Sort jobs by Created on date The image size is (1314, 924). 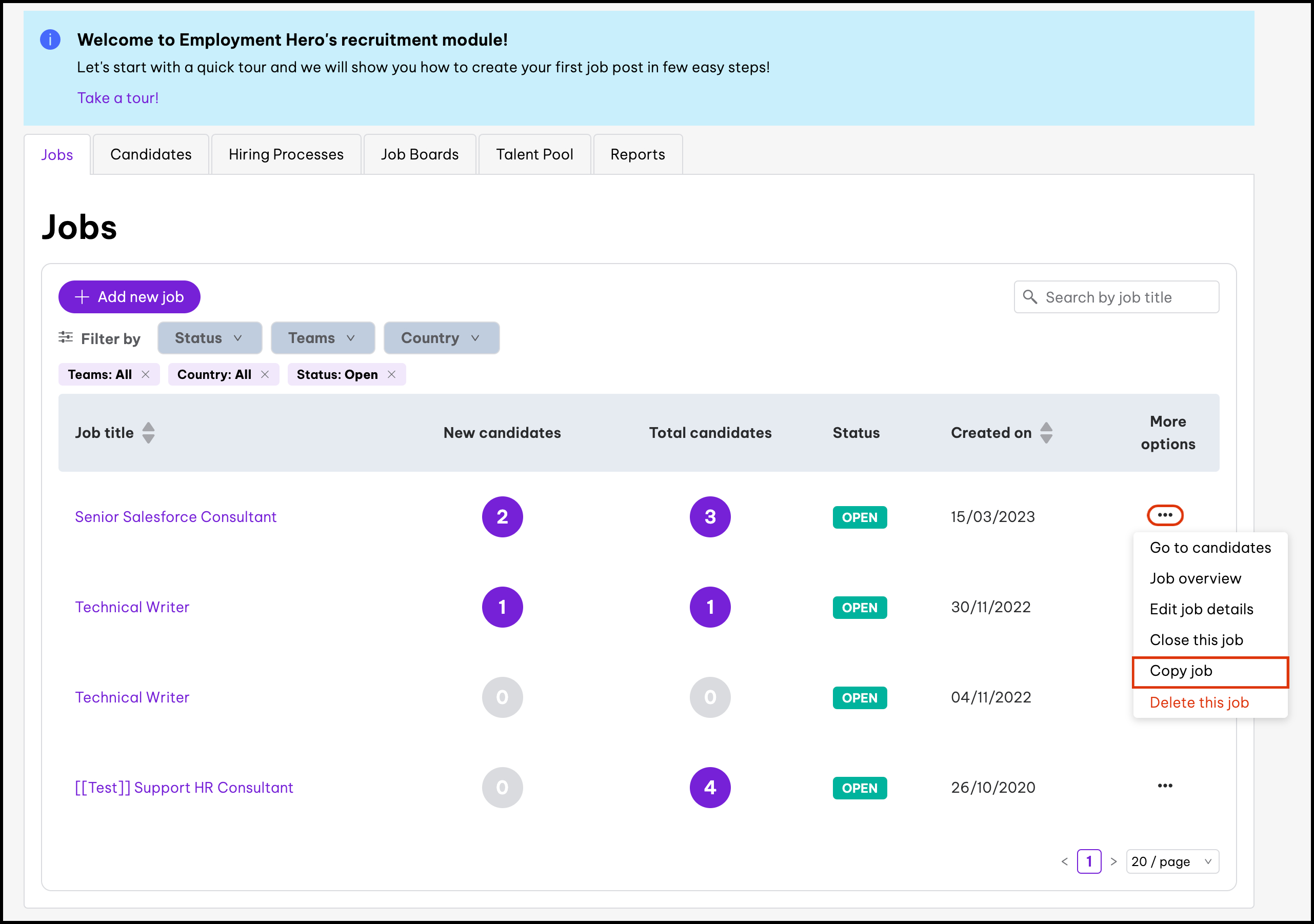1046,433
